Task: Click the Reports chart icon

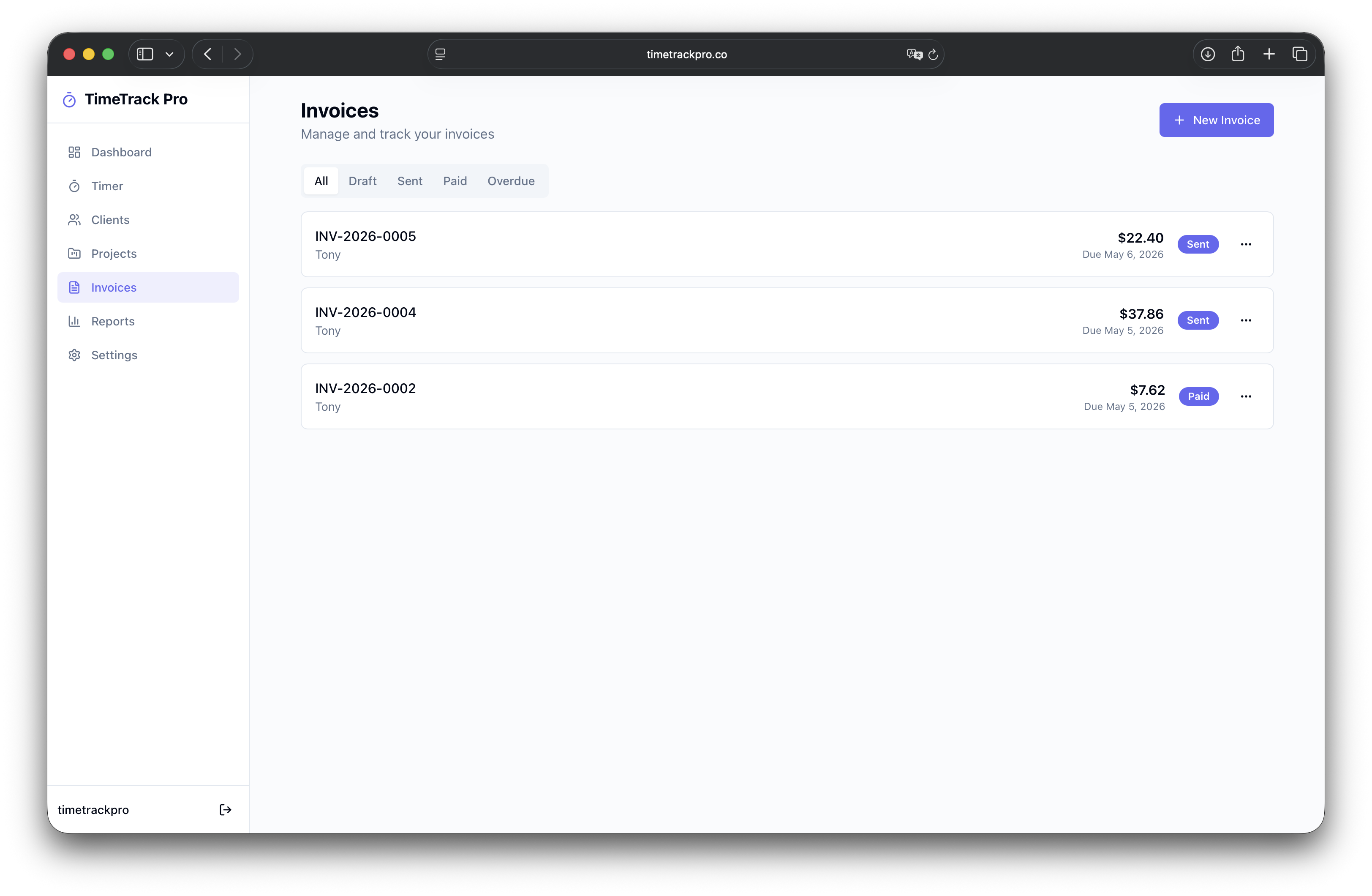Action: point(74,321)
